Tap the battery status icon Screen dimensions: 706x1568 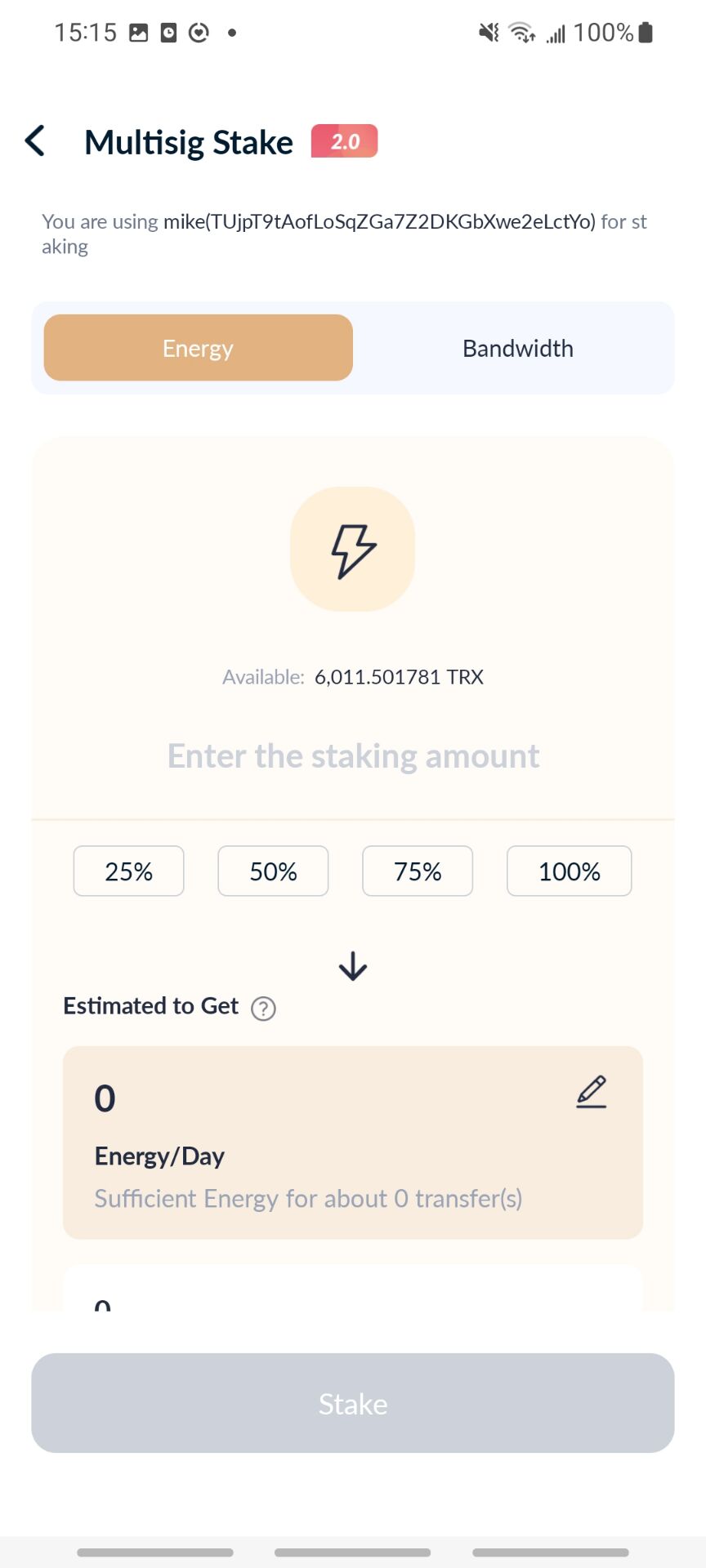coord(646,33)
